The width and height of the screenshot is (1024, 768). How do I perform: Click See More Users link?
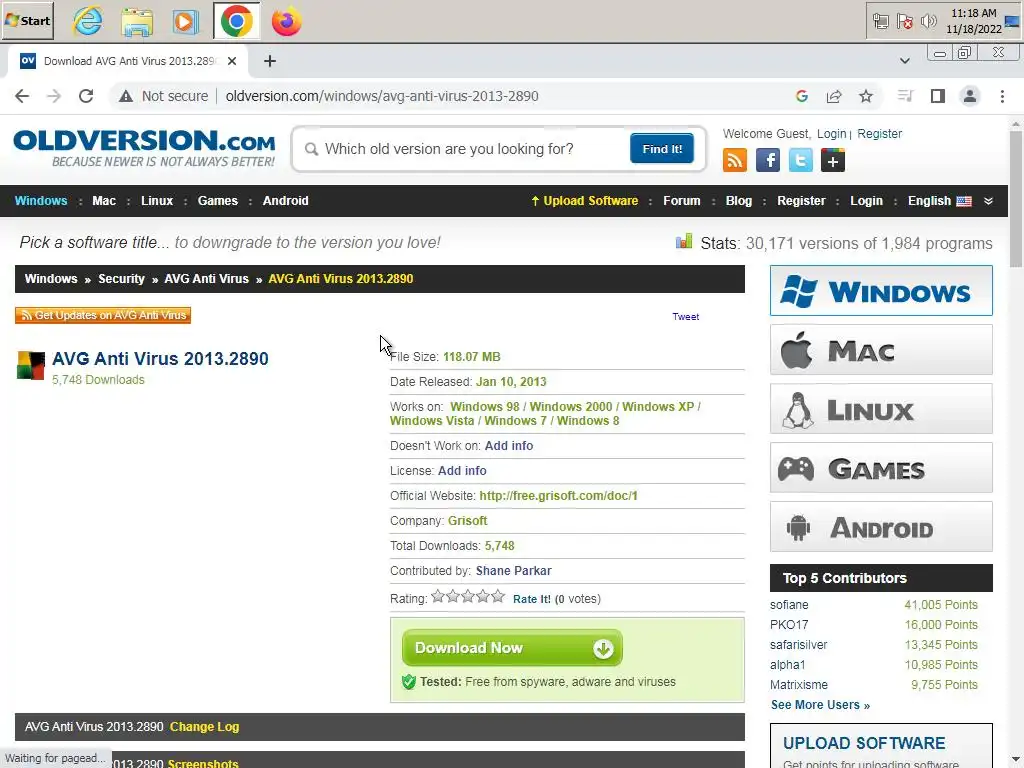(820, 705)
